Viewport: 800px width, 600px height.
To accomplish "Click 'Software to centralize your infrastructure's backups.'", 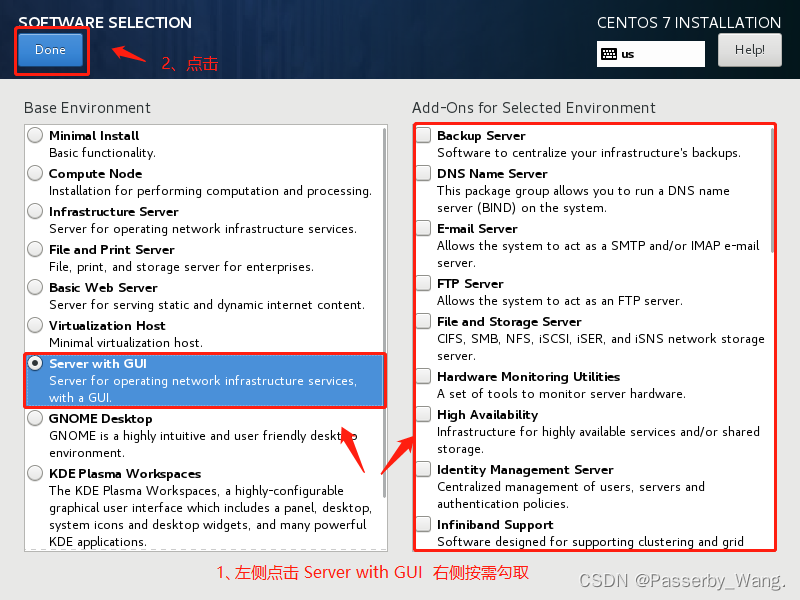I will [589, 153].
